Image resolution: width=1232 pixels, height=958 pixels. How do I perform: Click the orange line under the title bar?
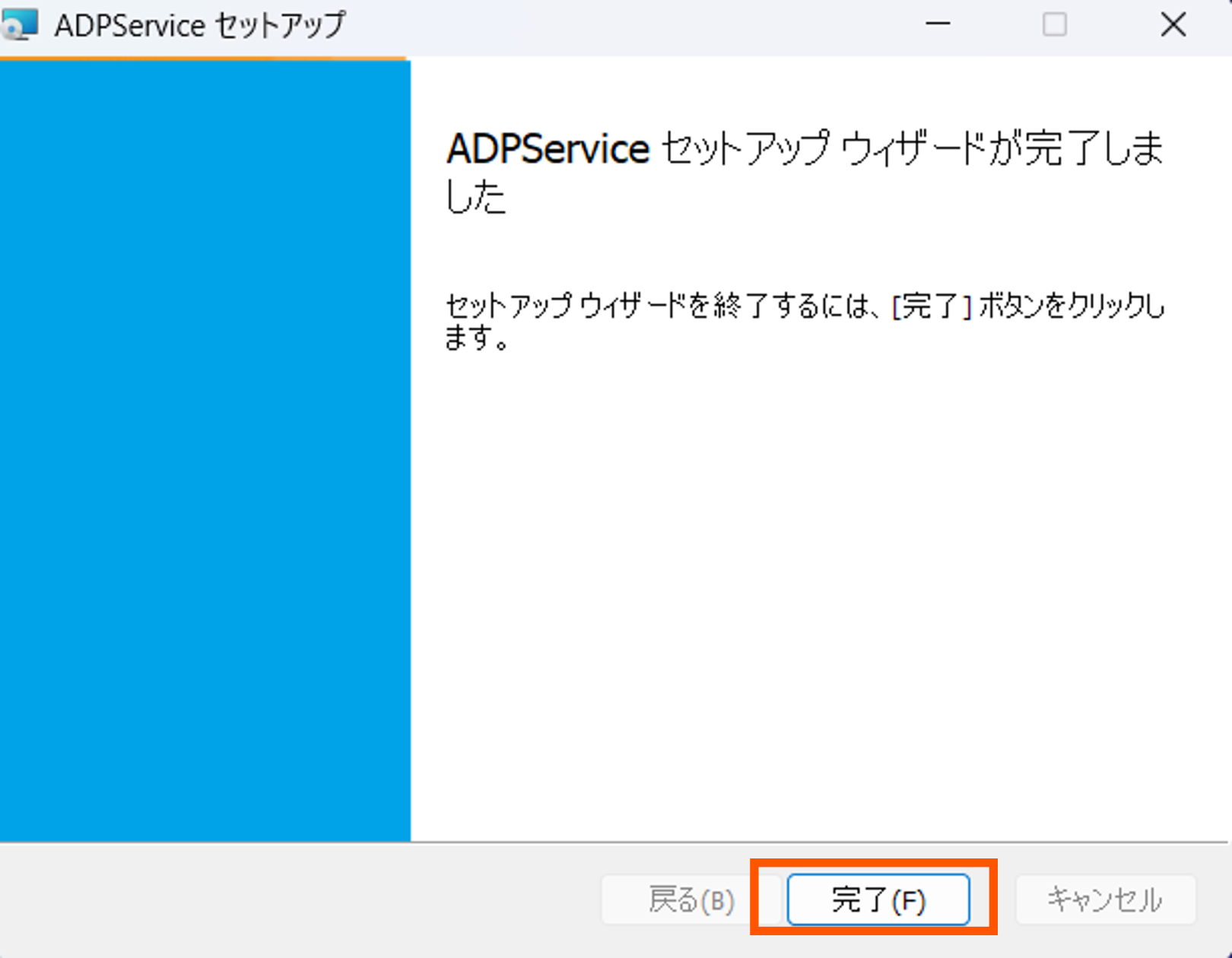(x=203, y=58)
